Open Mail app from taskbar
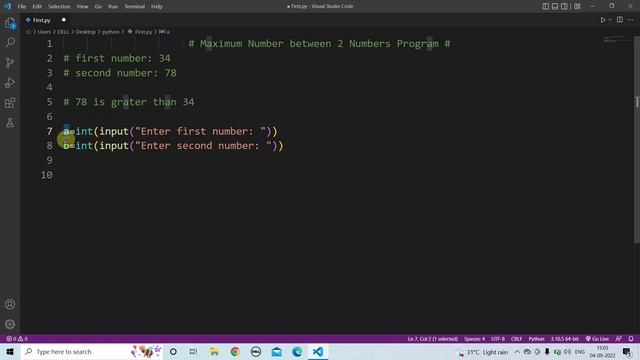Screen dimensions: 640x360 point(276,351)
